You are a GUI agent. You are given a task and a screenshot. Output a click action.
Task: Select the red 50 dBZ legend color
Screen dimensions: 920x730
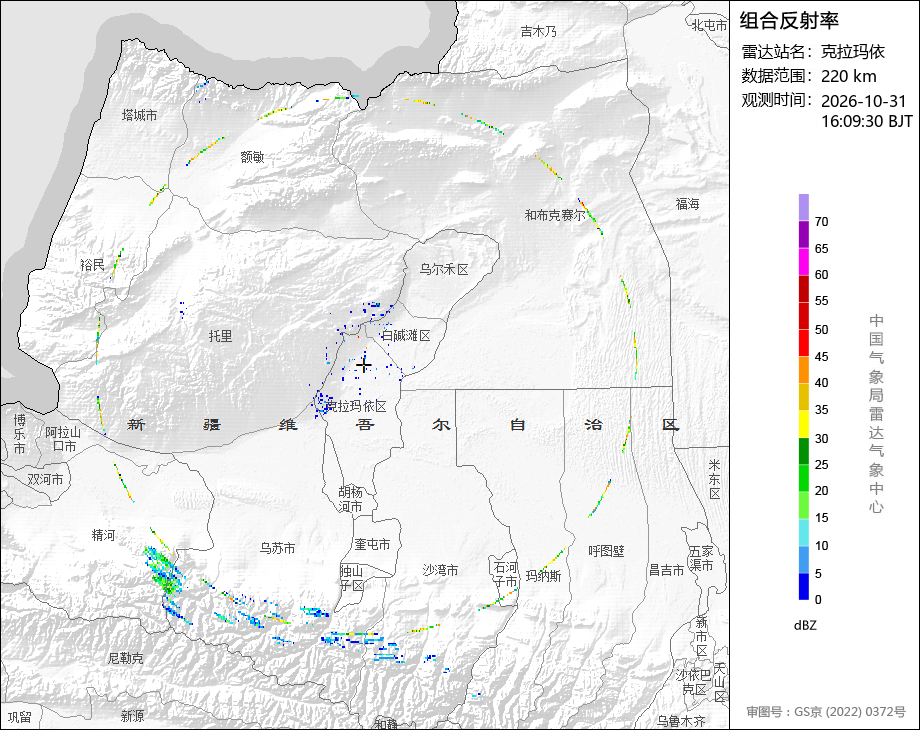(x=803, y=316)
